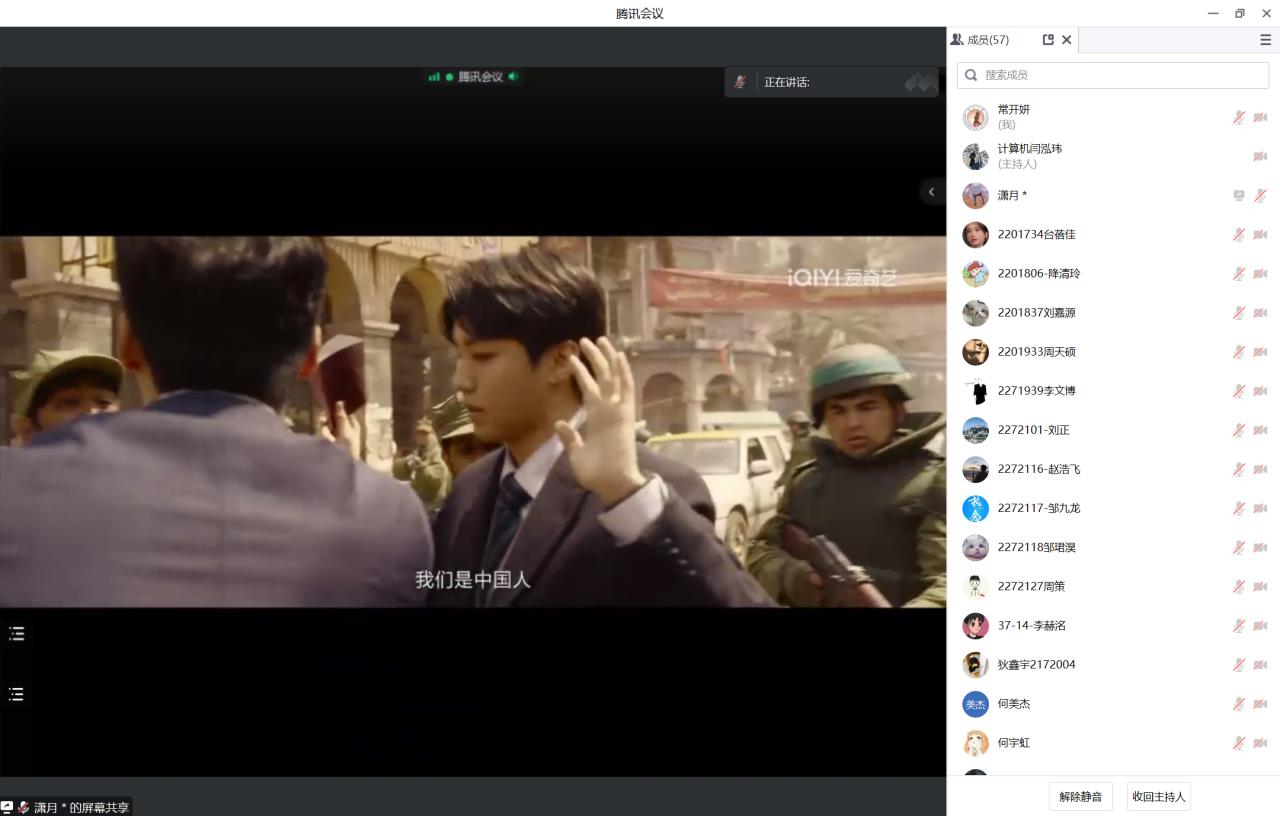This screenshot has width=1280, height=816.
Task: Toggle the mic icon for 2271939李文博
Action: coord(1239,391)
